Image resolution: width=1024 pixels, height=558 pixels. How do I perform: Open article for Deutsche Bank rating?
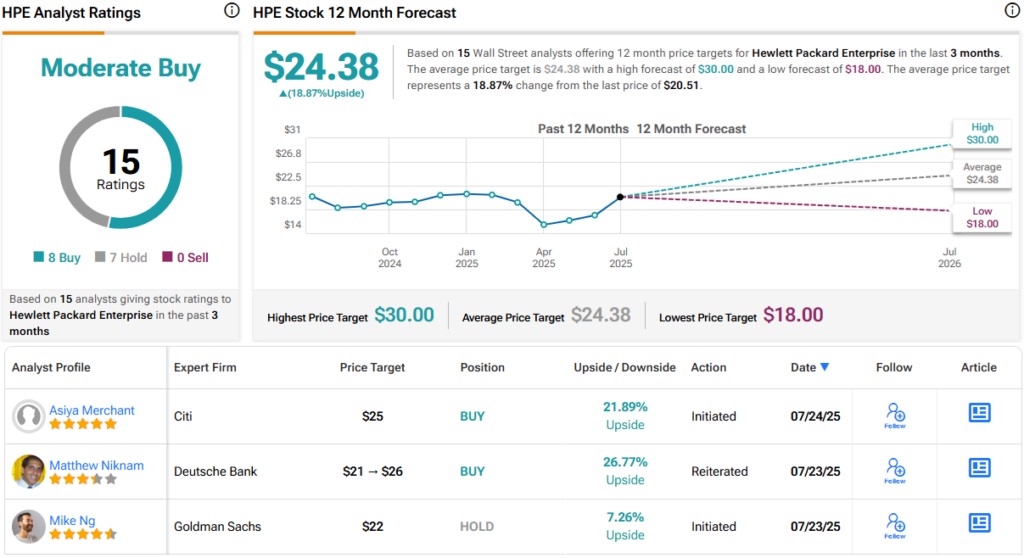pyautogui.click(x=979, y=468)
